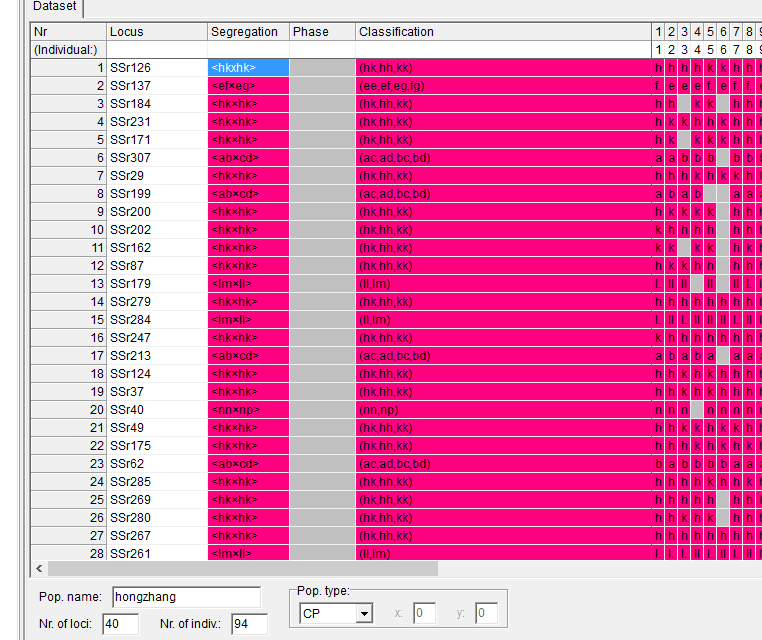Select locus SSr285
This screenshot has height=640, width=762.
(157, 481)
